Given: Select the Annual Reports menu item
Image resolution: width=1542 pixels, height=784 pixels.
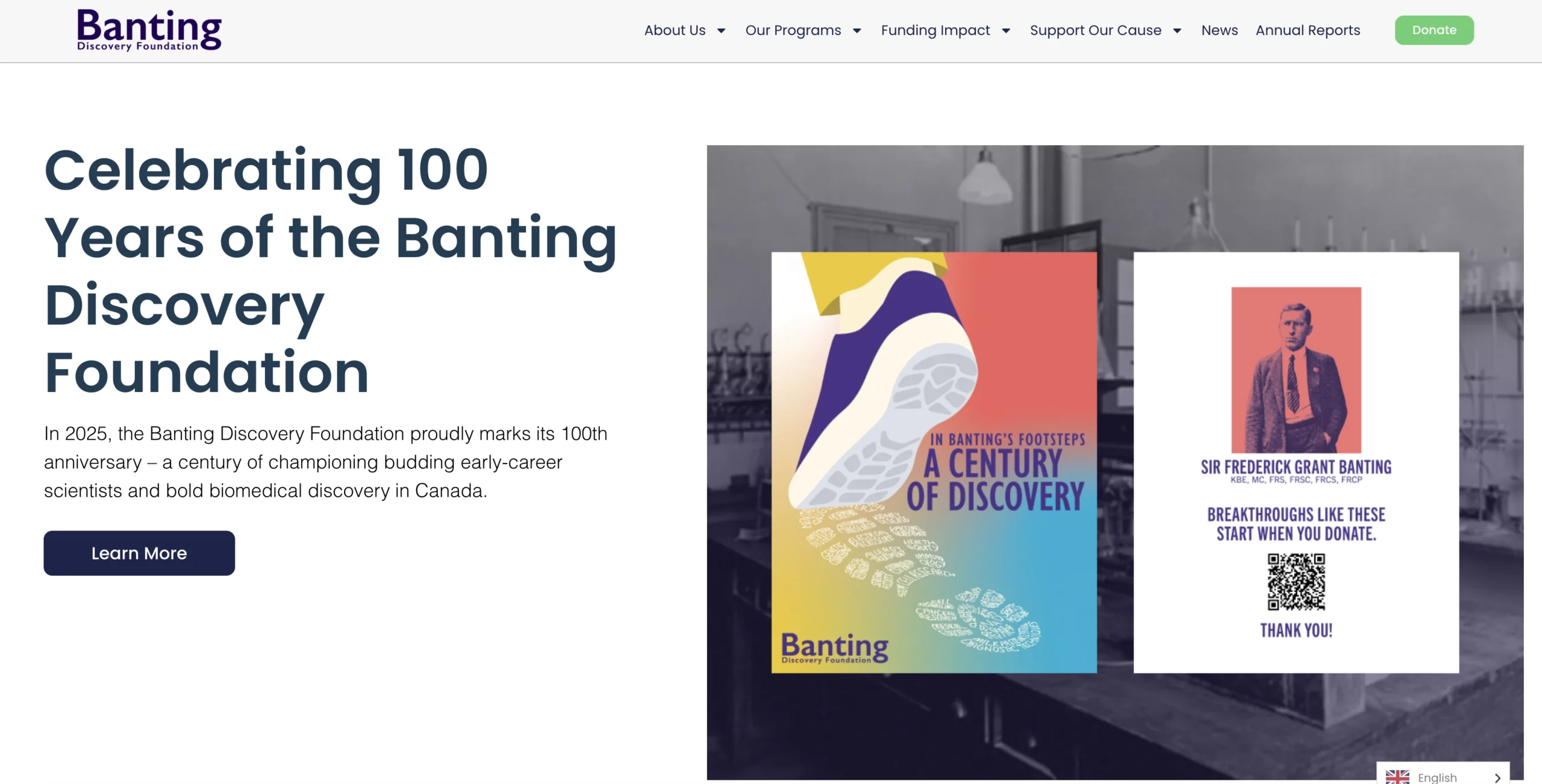Looking at the screenshot, I should [1307, 30].
